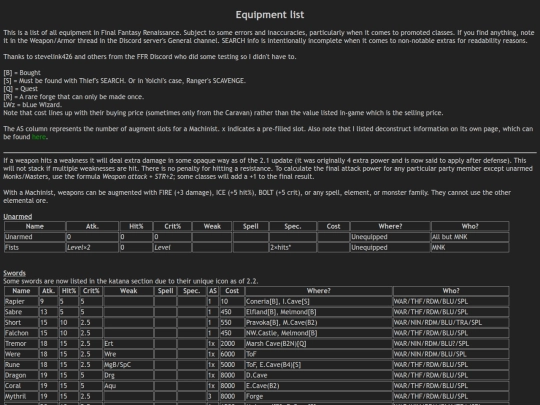This screenshot has height=405, width=540.
Task: Select the "Aqu" weakness cell
Action: [128, 386]
